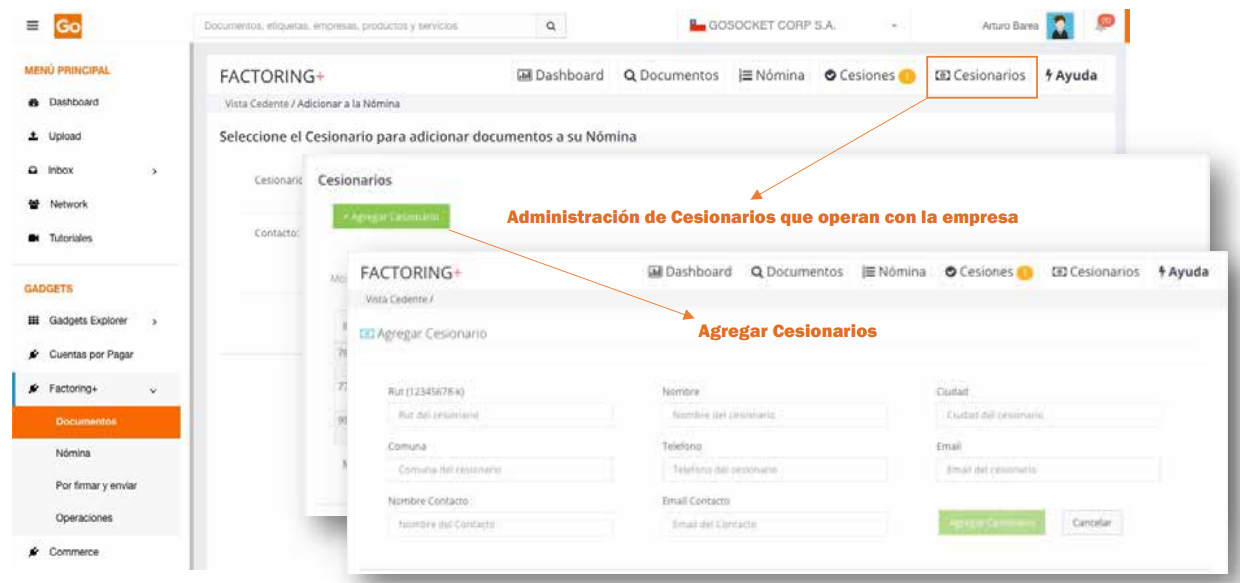This screenshot has width=1240, height=583.
Task: Click the Teléfono del cesionario field
Action: [x=774, y=469]
